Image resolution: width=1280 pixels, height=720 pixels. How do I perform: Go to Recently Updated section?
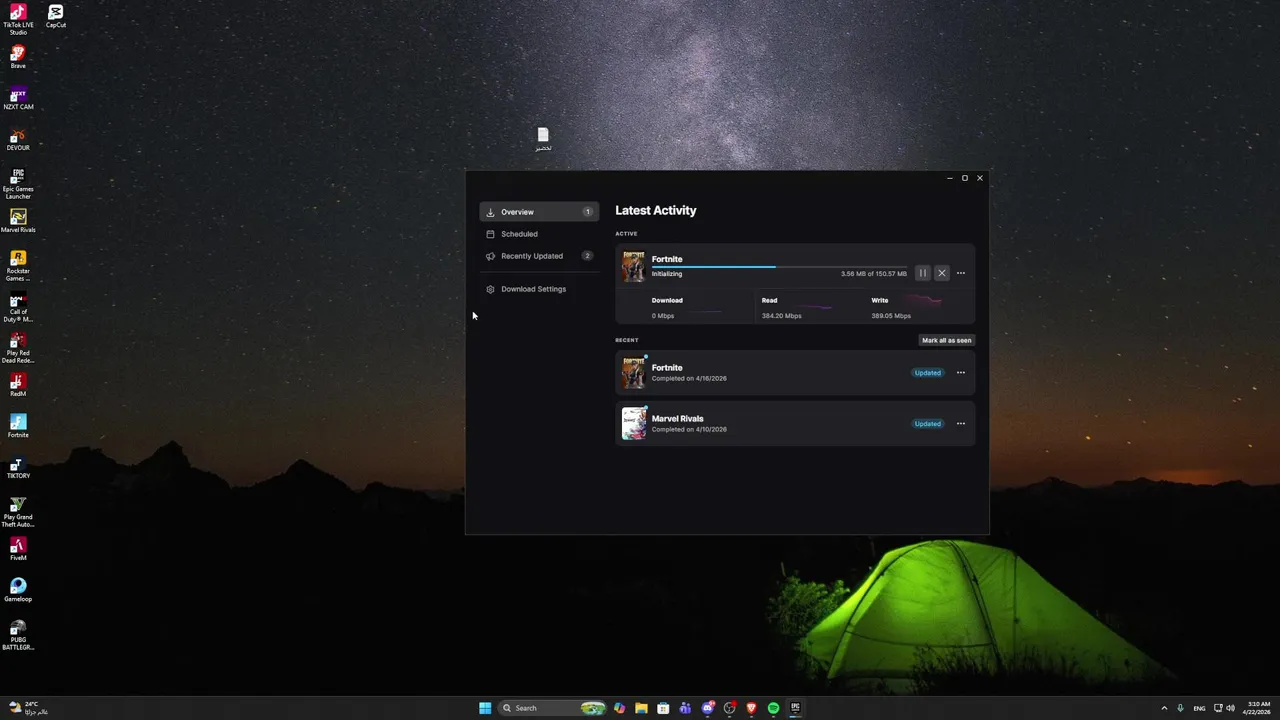[539, 256]
